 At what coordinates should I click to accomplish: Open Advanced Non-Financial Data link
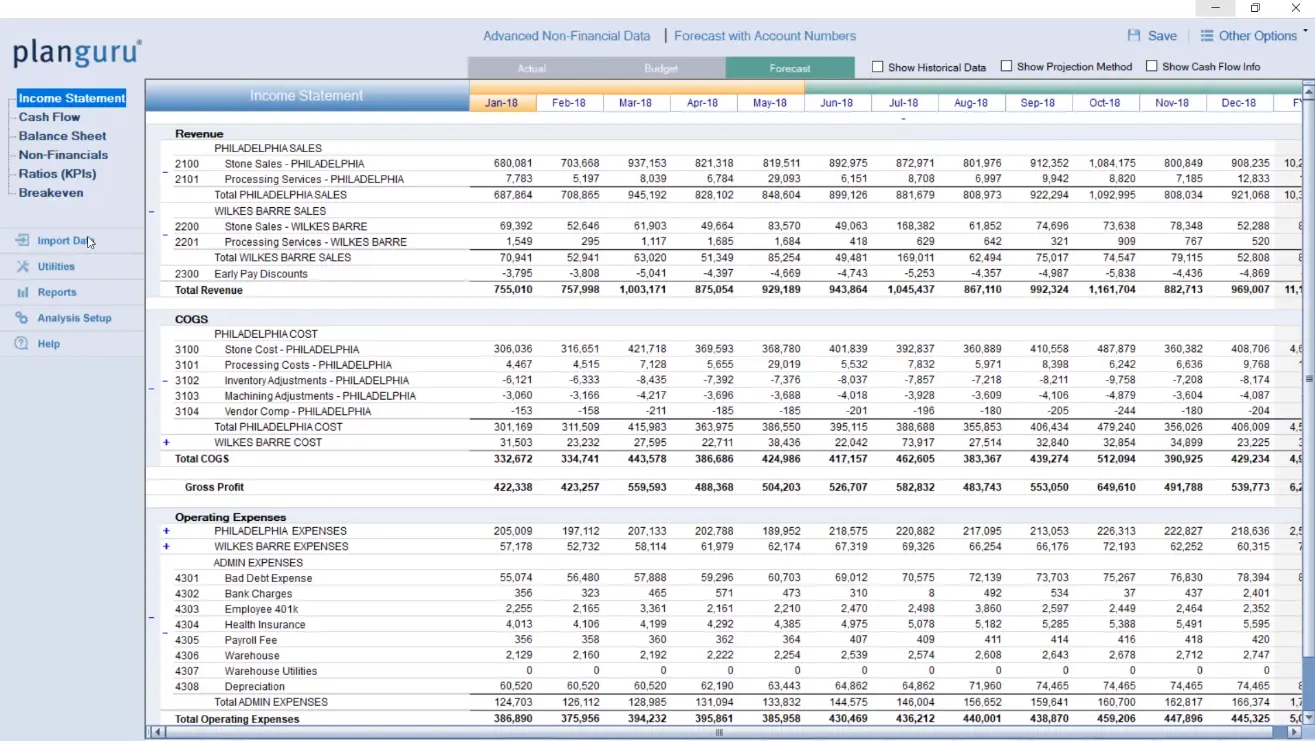point(567,36)
